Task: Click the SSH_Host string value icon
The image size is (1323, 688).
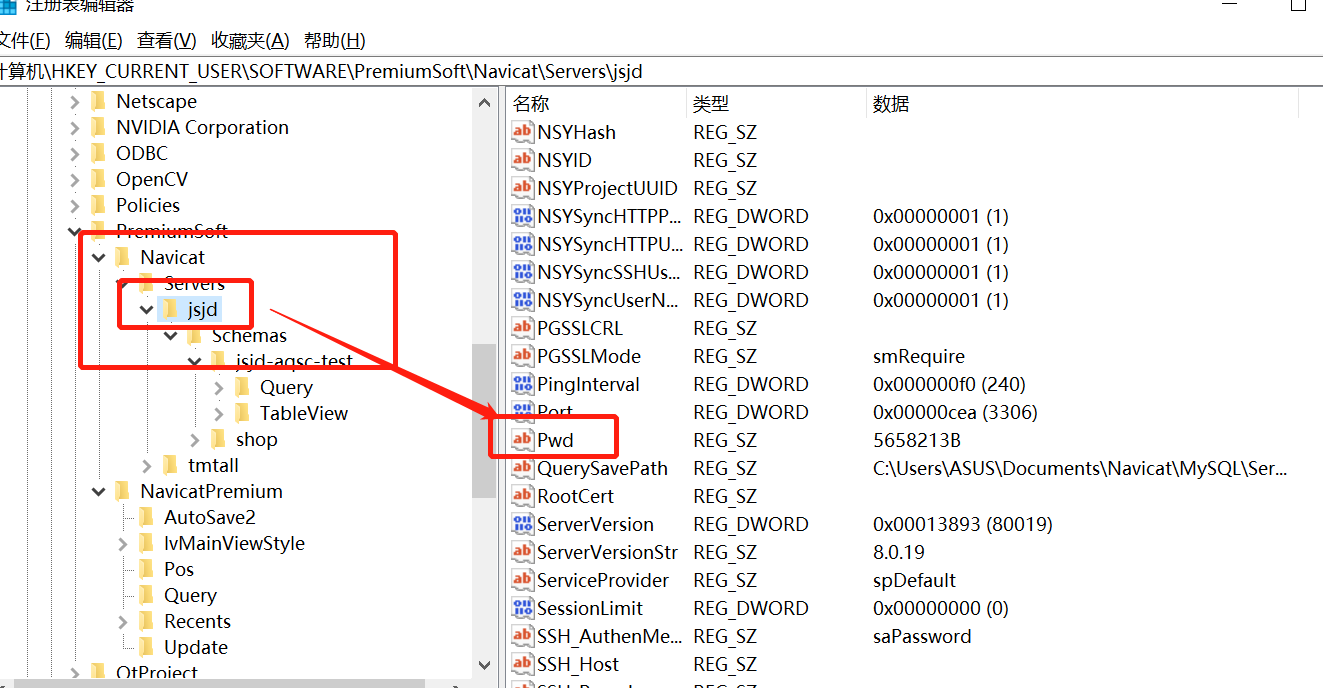Action: click(x=522, y=664)
